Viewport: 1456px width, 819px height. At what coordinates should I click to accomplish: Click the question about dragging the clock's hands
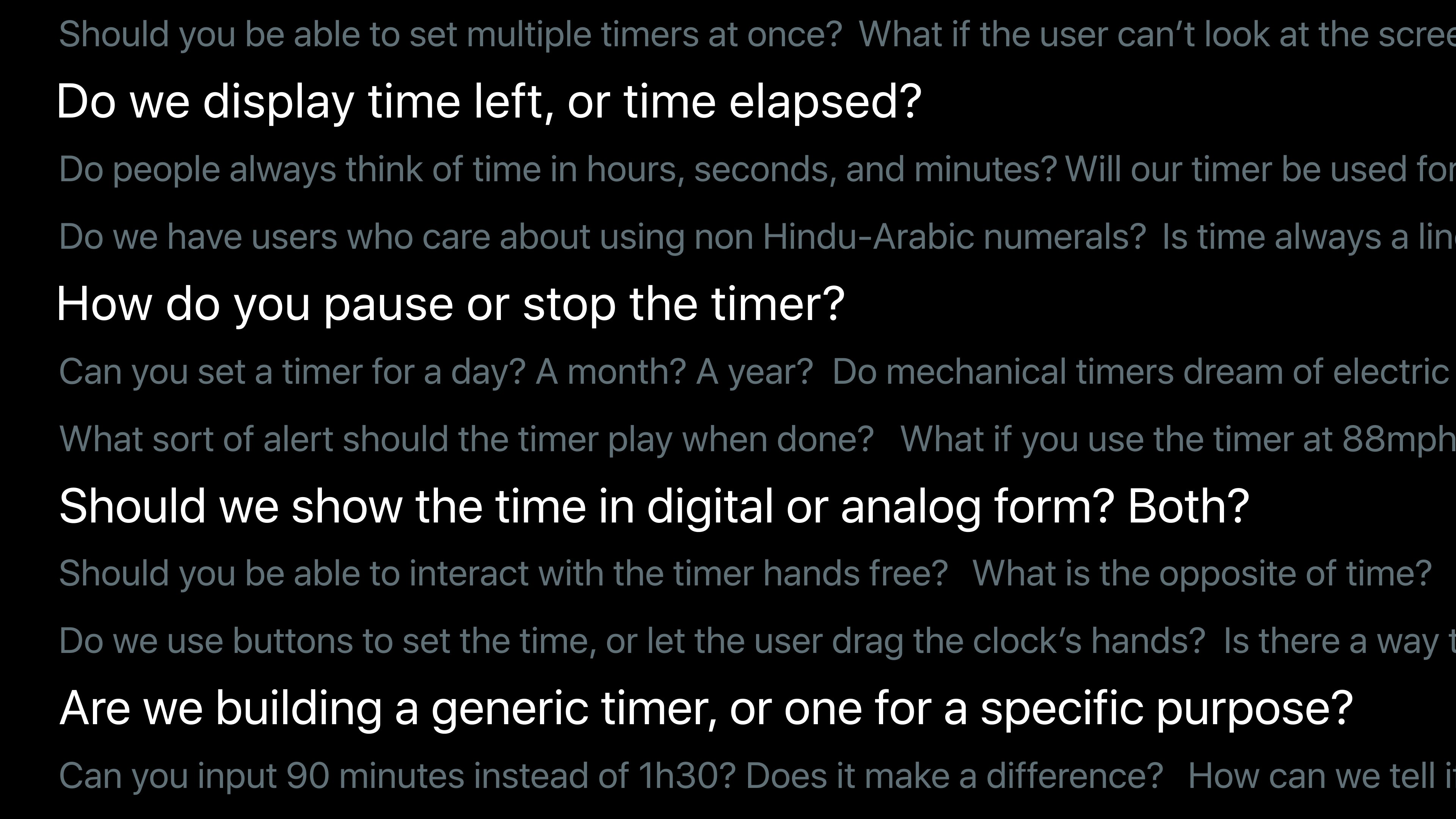coord(632,641)
